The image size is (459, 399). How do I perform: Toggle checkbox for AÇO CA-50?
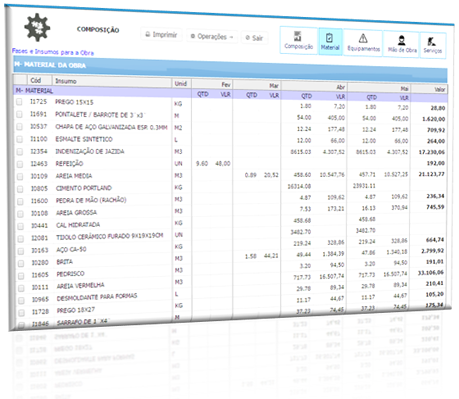tap(20, 251)
